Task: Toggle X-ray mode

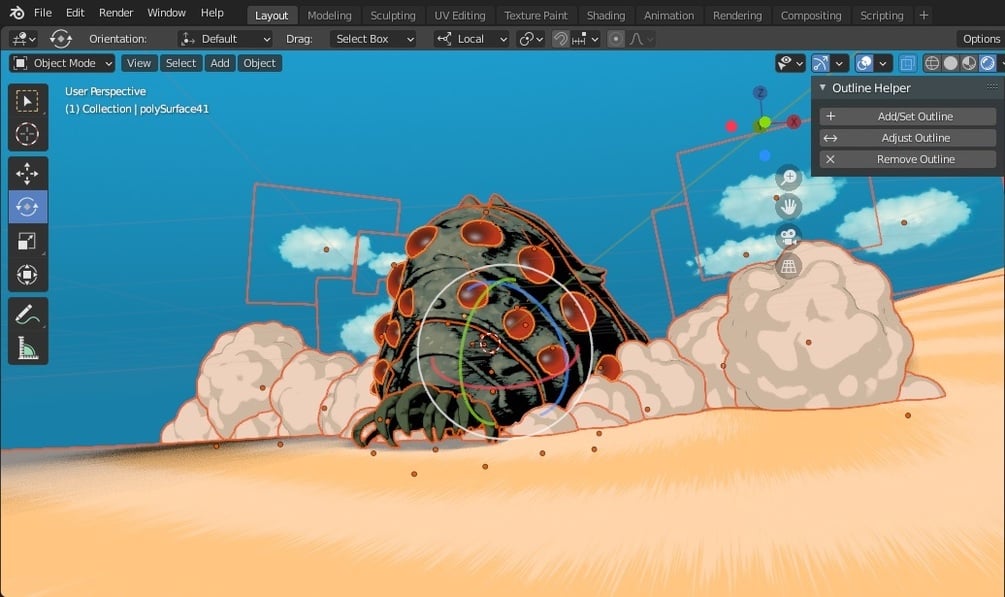Action: click(907, 63)
